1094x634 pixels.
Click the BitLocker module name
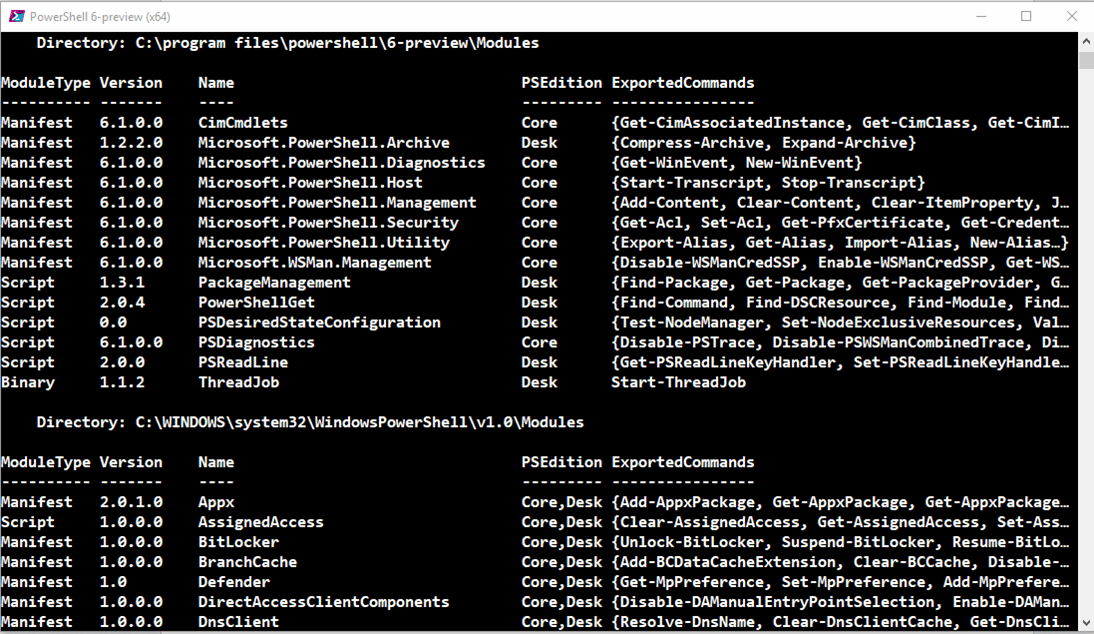pos(238,543)
